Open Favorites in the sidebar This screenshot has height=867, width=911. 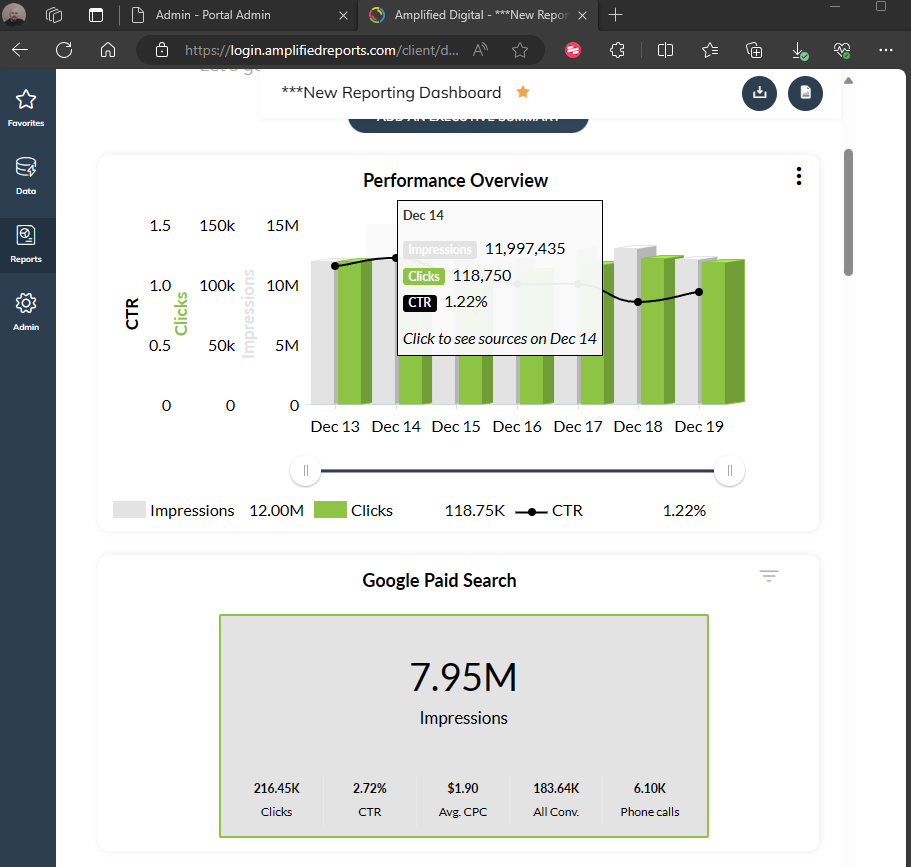(26, 107)
